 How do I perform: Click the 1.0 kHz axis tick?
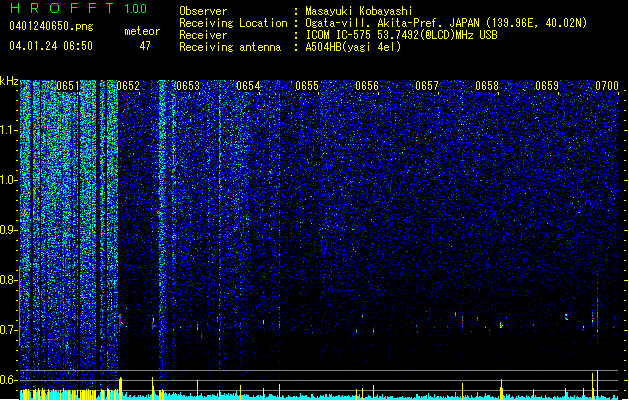pos(9,180)
